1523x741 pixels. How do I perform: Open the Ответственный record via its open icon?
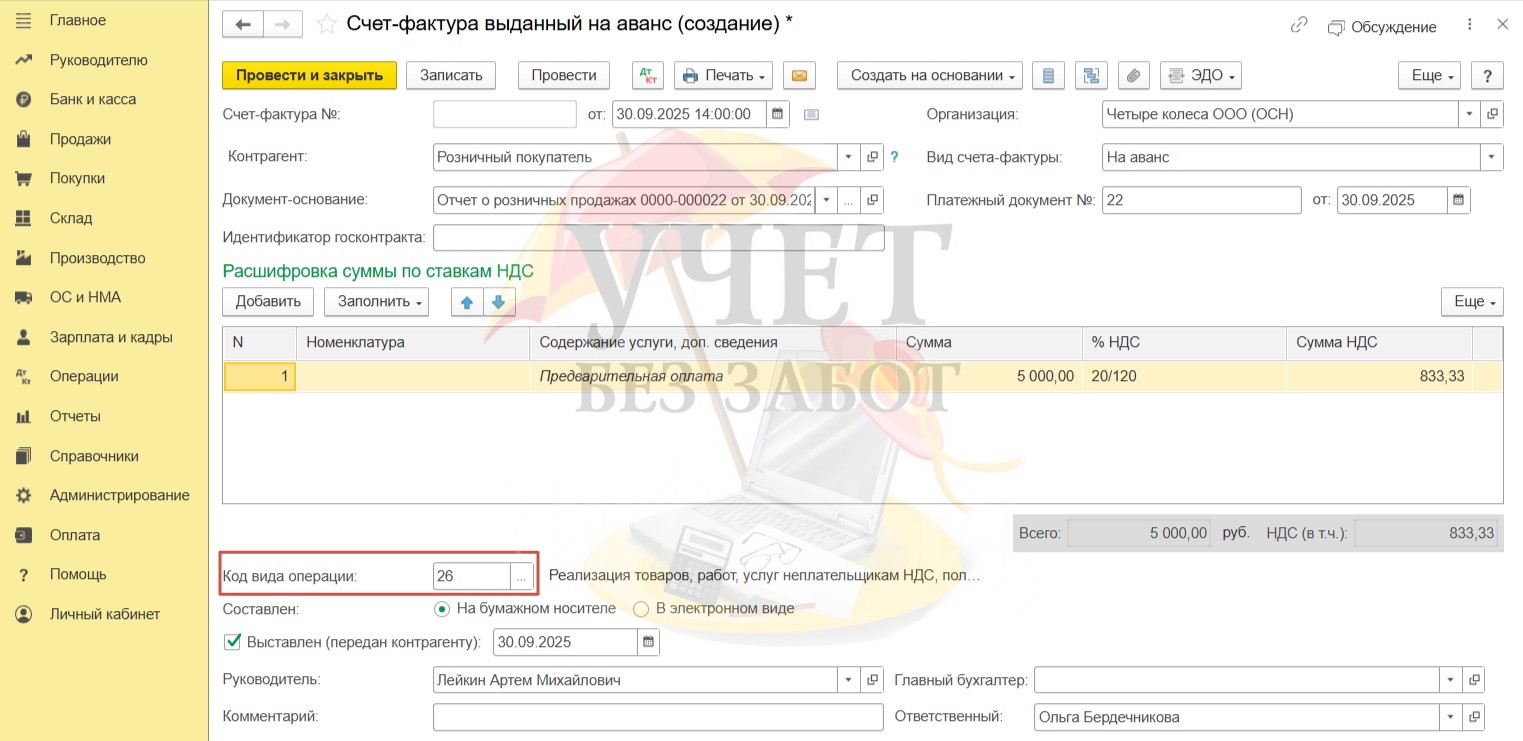1473,716
